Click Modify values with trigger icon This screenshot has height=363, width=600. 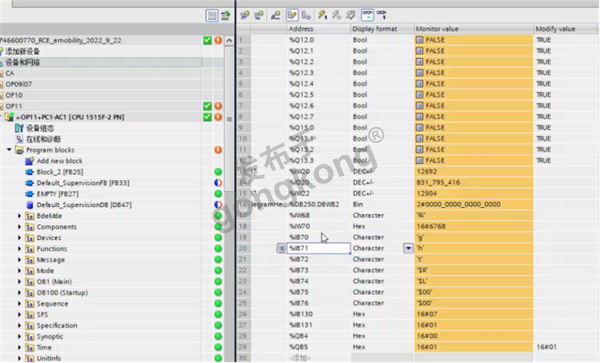click(x=336, y=15)
